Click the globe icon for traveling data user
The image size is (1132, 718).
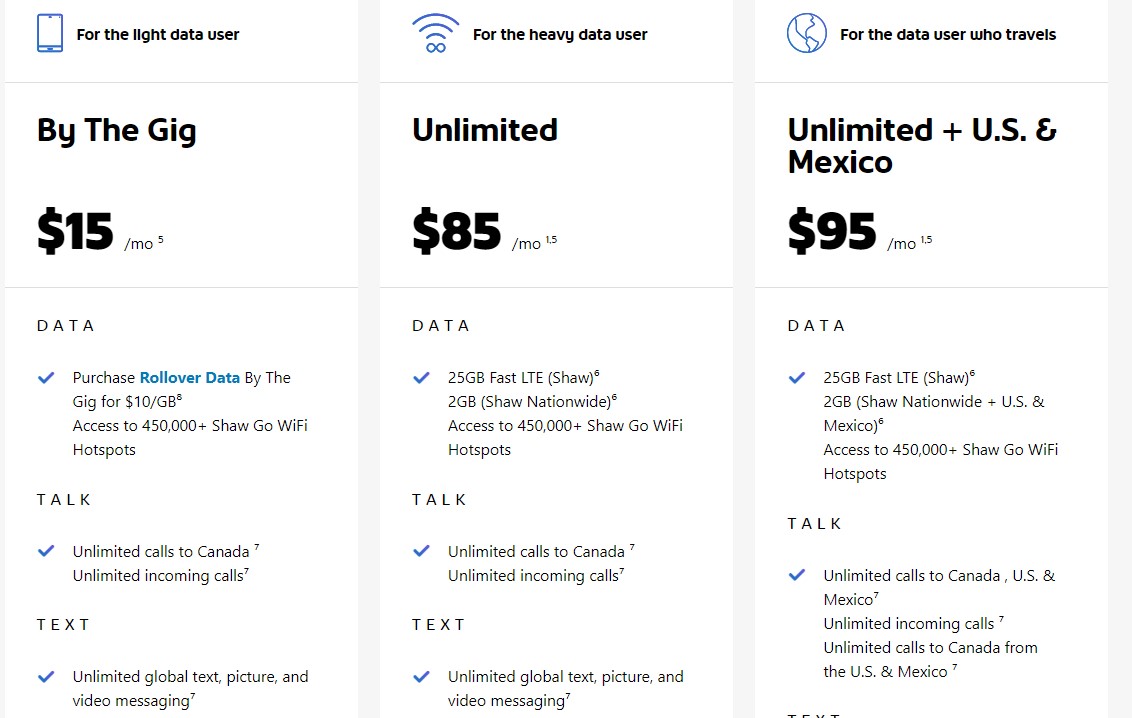click(x=806, y=31)
